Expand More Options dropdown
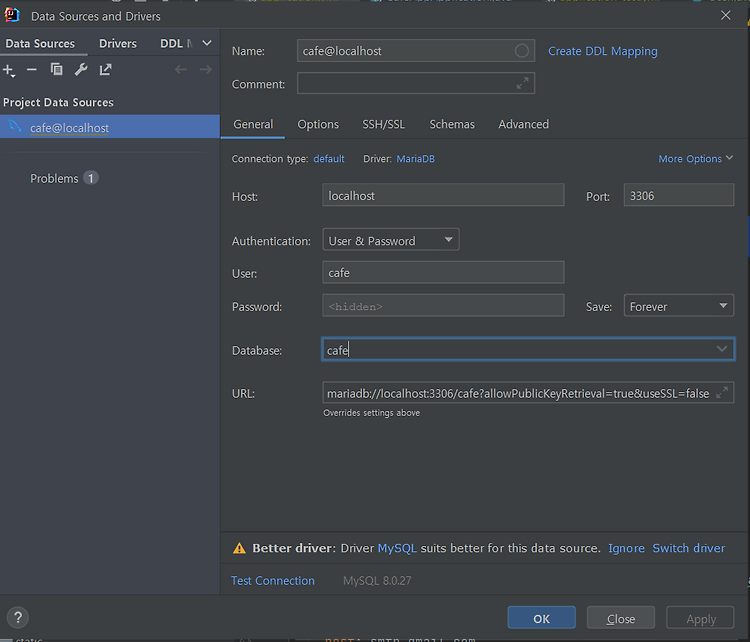 pos(695,158)
